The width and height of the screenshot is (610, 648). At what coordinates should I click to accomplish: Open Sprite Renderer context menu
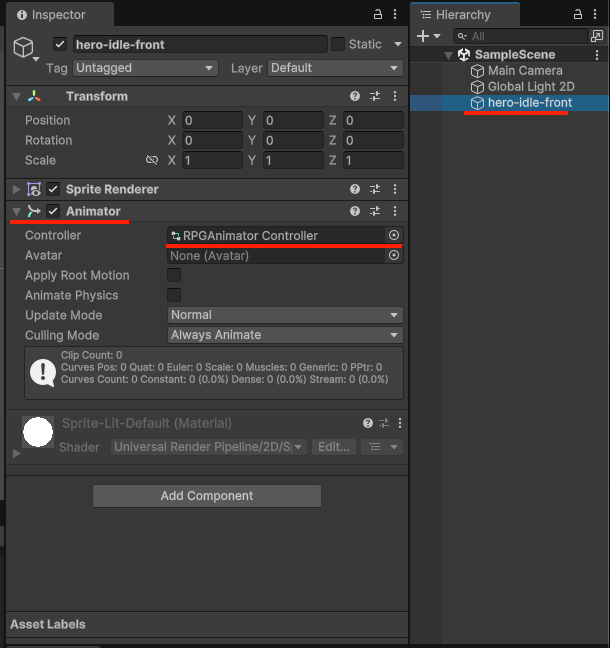(x=395, y=189)
